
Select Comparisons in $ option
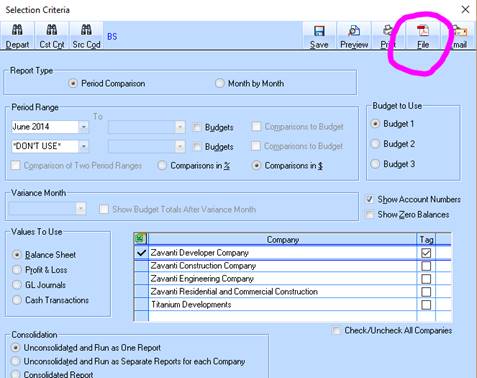pyautogui.click(x=256, y=165)
